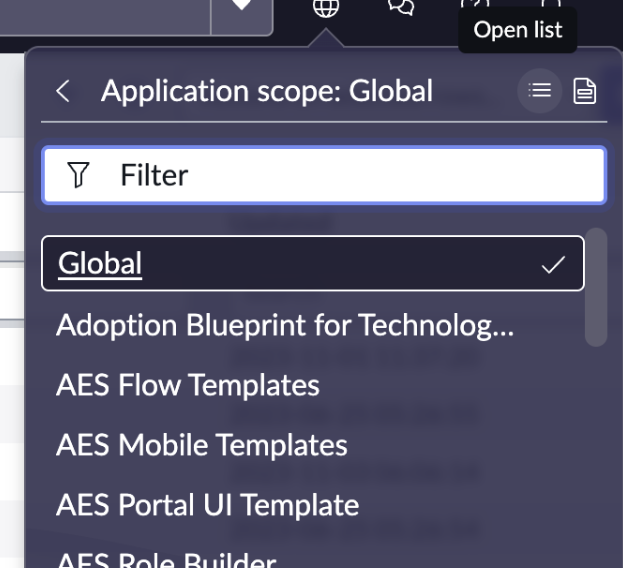Viewport: 623px width, 568px height.
Task: Open the application scope globe icon
Action: pyautogui.click(x=326, y=8)
